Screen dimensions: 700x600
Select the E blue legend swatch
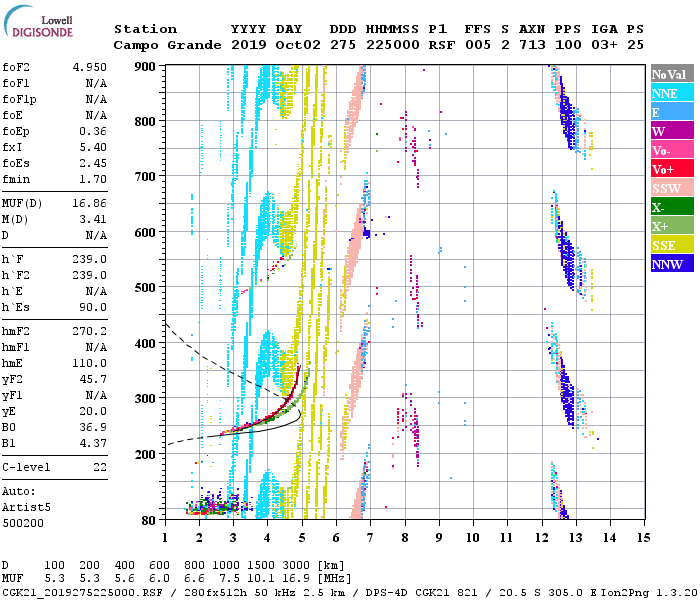(672, 112)
